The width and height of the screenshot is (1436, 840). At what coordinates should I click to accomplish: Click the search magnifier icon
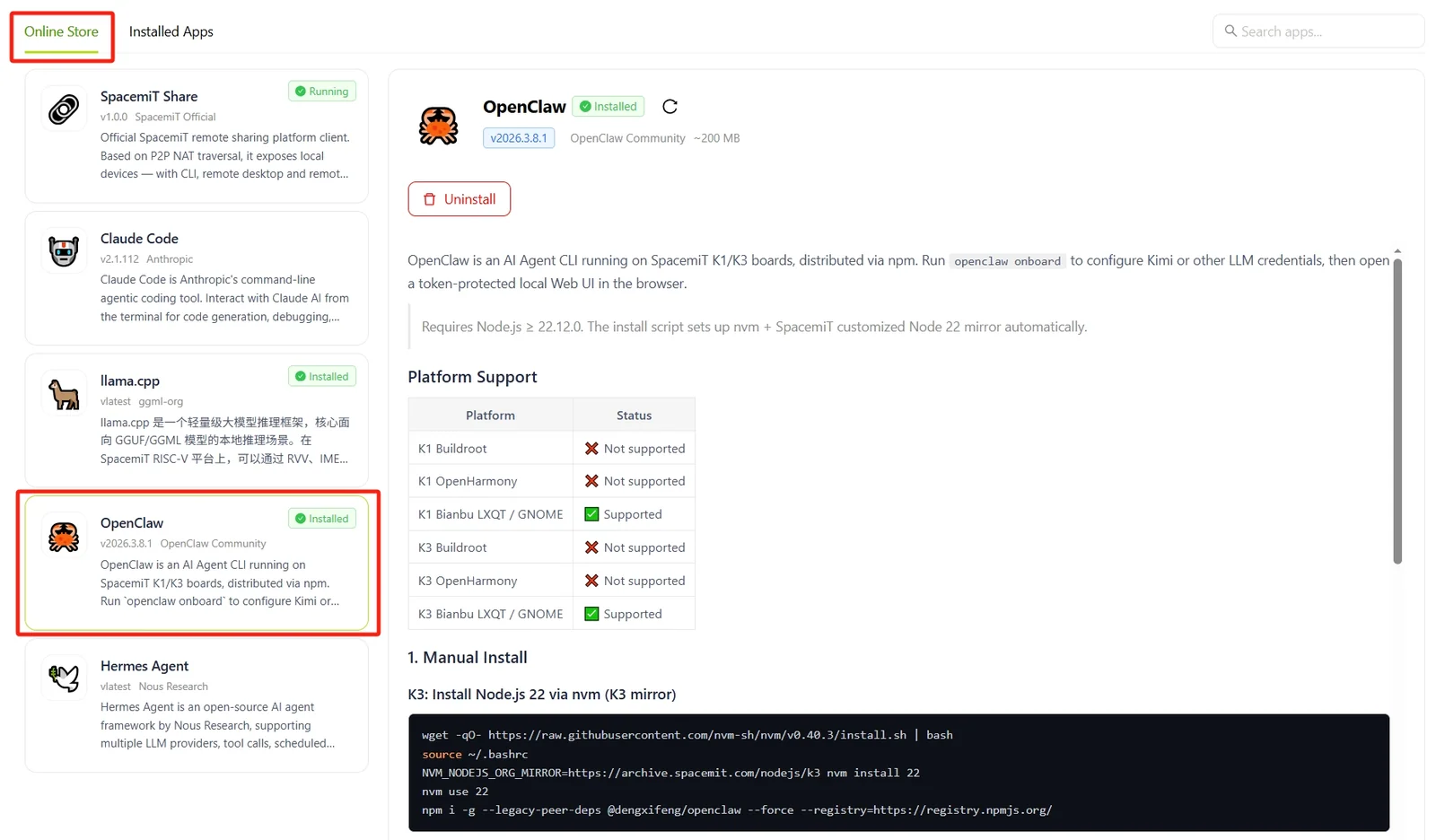(x=1230, y=31)
